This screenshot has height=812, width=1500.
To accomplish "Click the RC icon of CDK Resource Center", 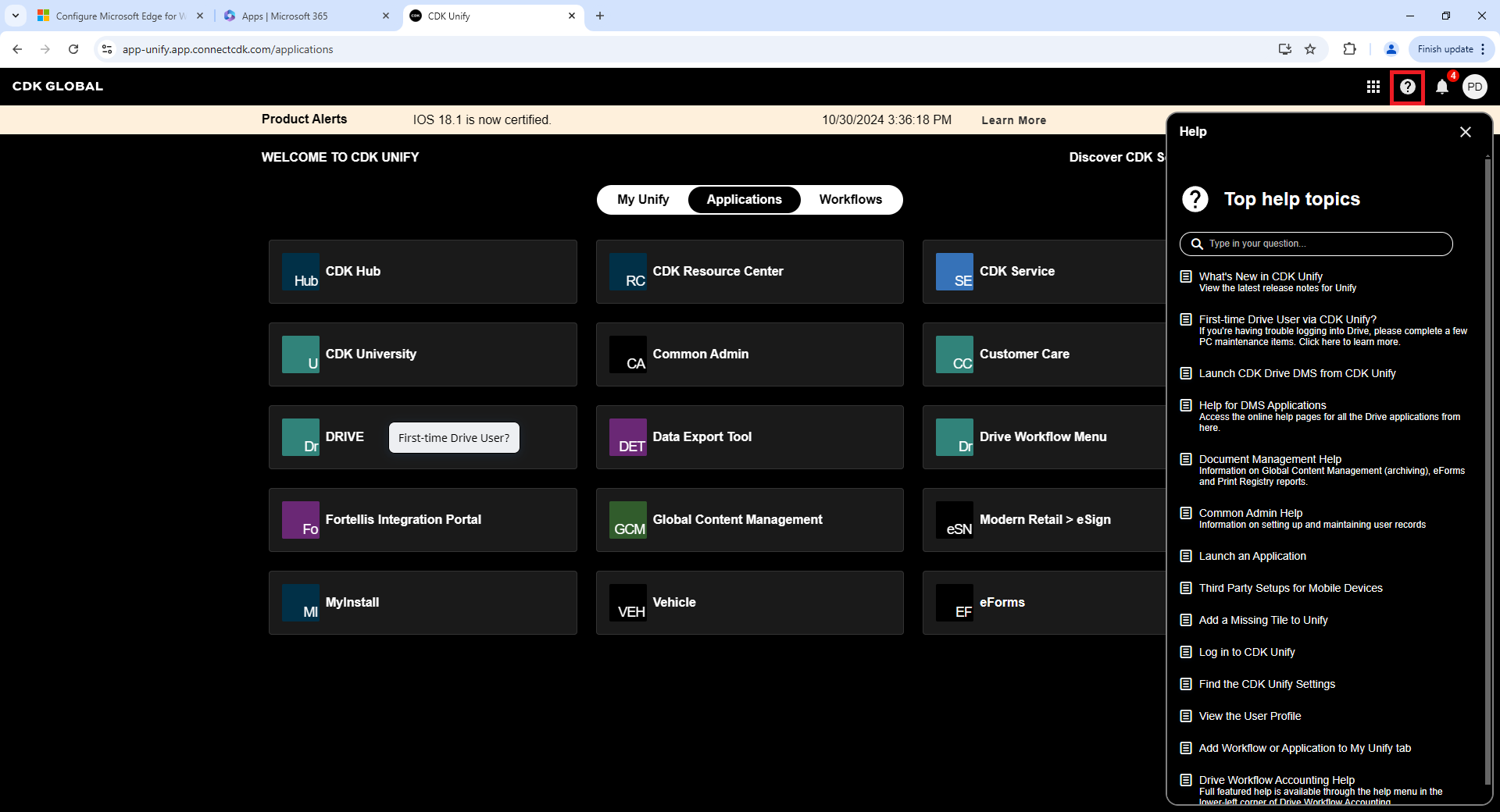I will coord(628,272).
